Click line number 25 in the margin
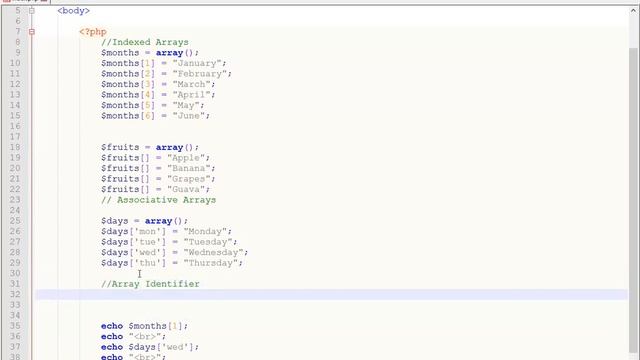This screenshot has height=360, width=640. 15,221
